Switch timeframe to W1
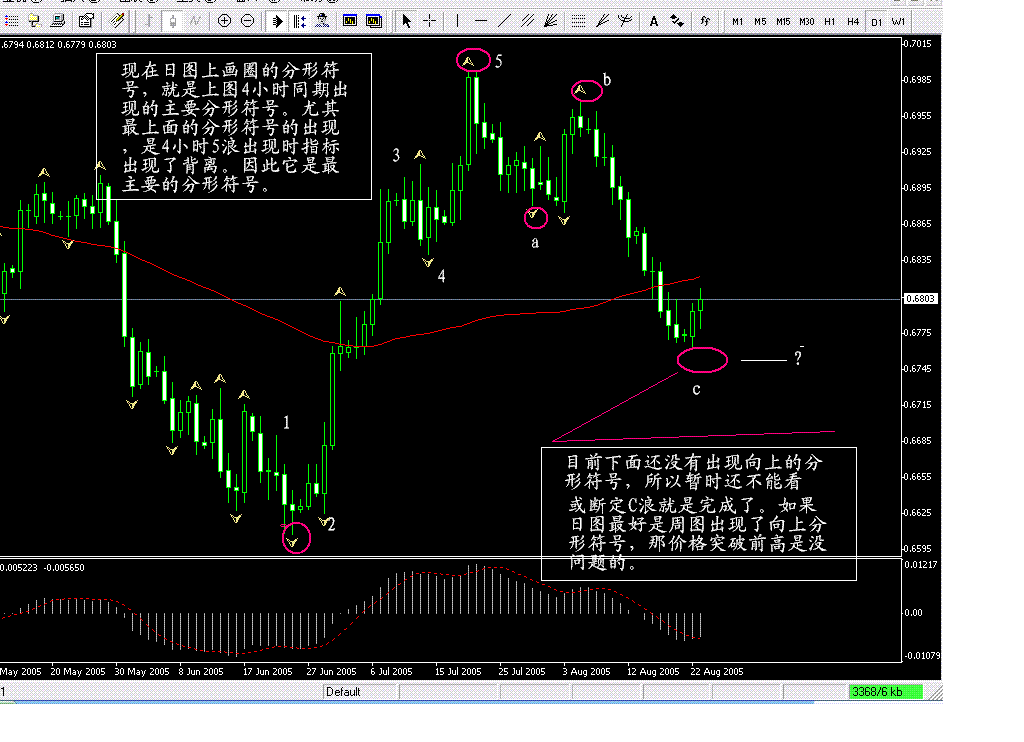The image size is (1024, 742). [899, 22]
